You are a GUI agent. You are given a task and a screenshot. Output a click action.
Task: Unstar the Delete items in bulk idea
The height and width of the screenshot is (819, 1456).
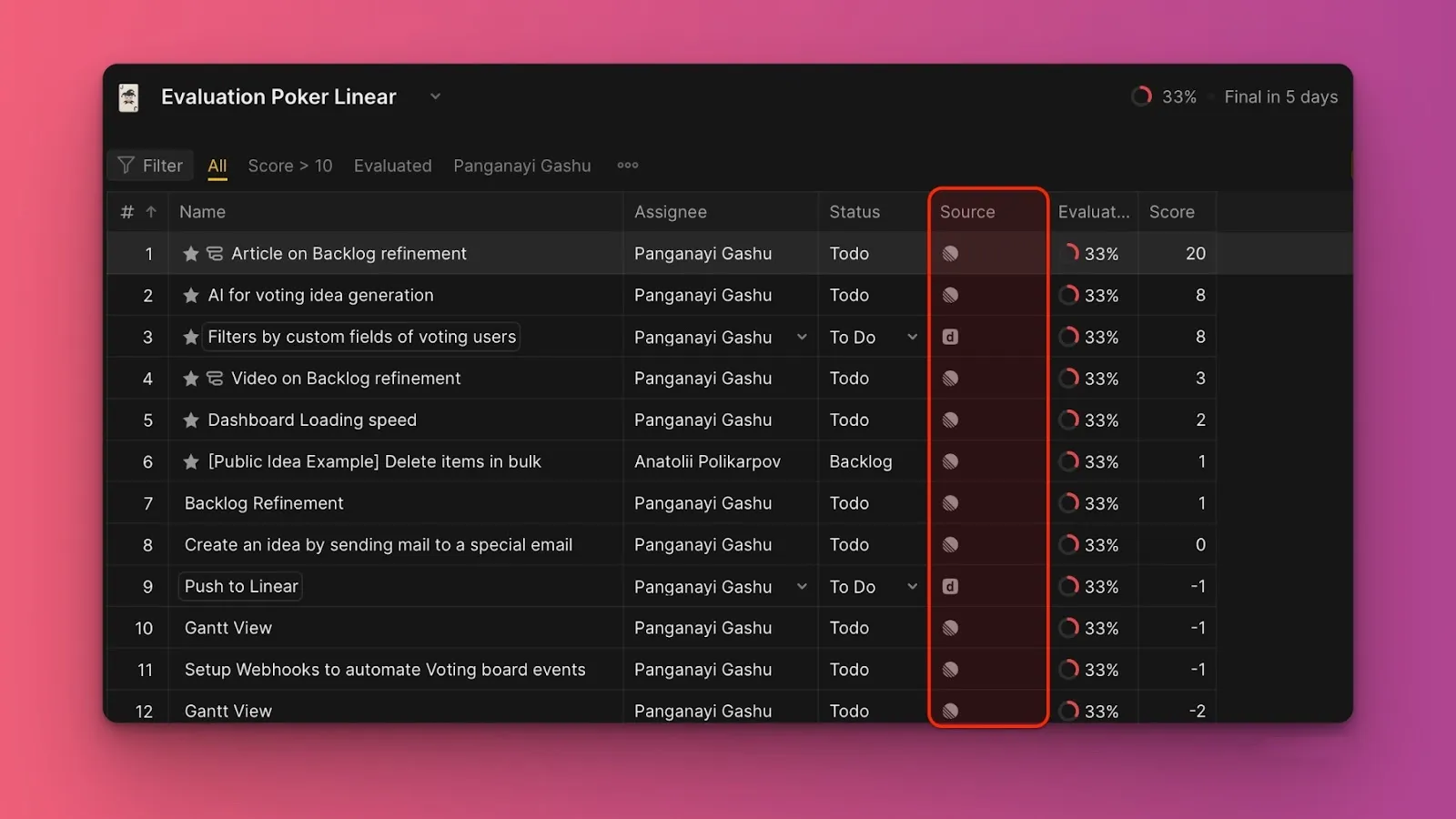(x=191, y=462)
